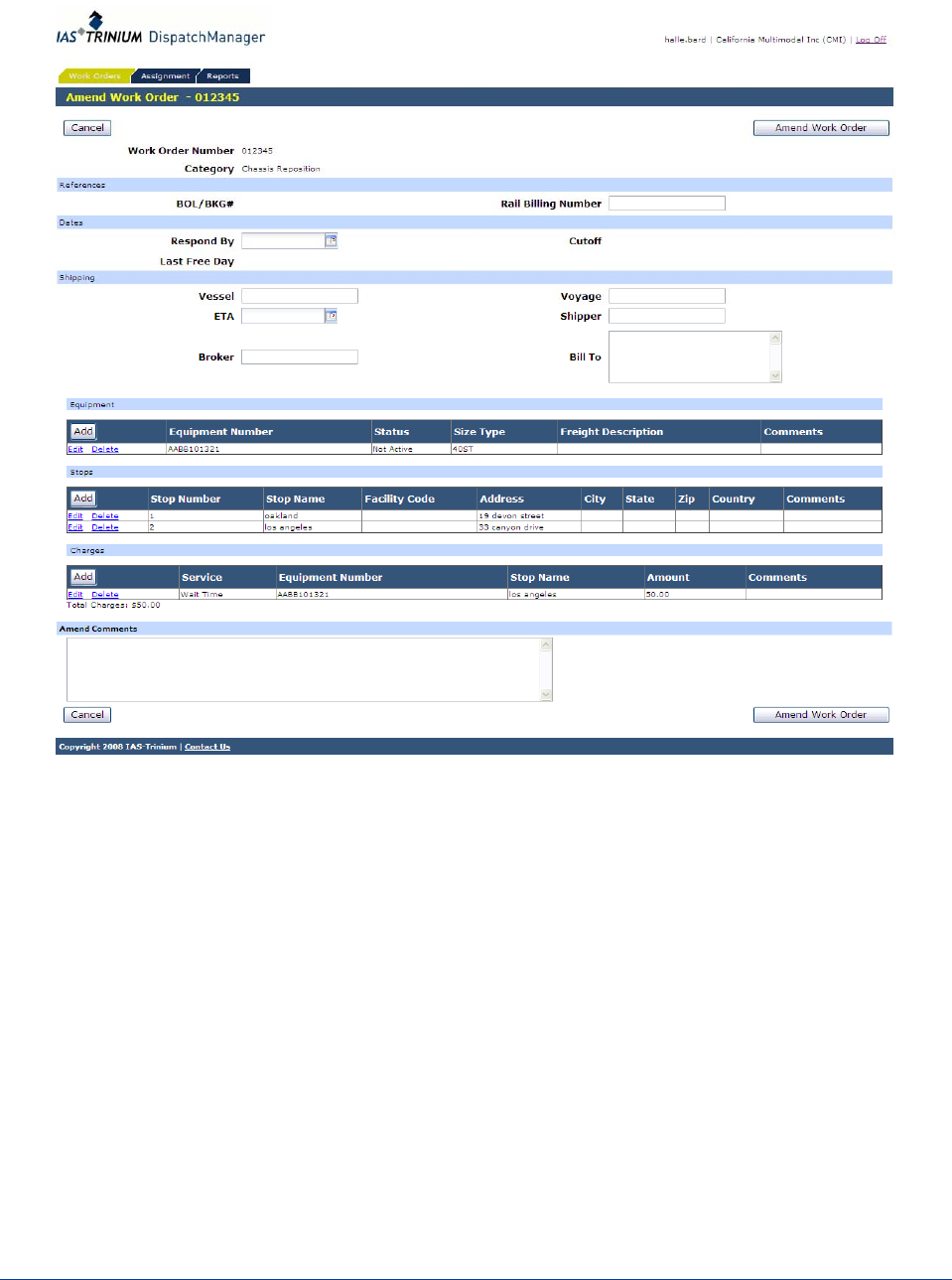The height and width of the screenshot is (1280, 952).
Task: Open the Contact Us footer link
Action: coord(207,747)
